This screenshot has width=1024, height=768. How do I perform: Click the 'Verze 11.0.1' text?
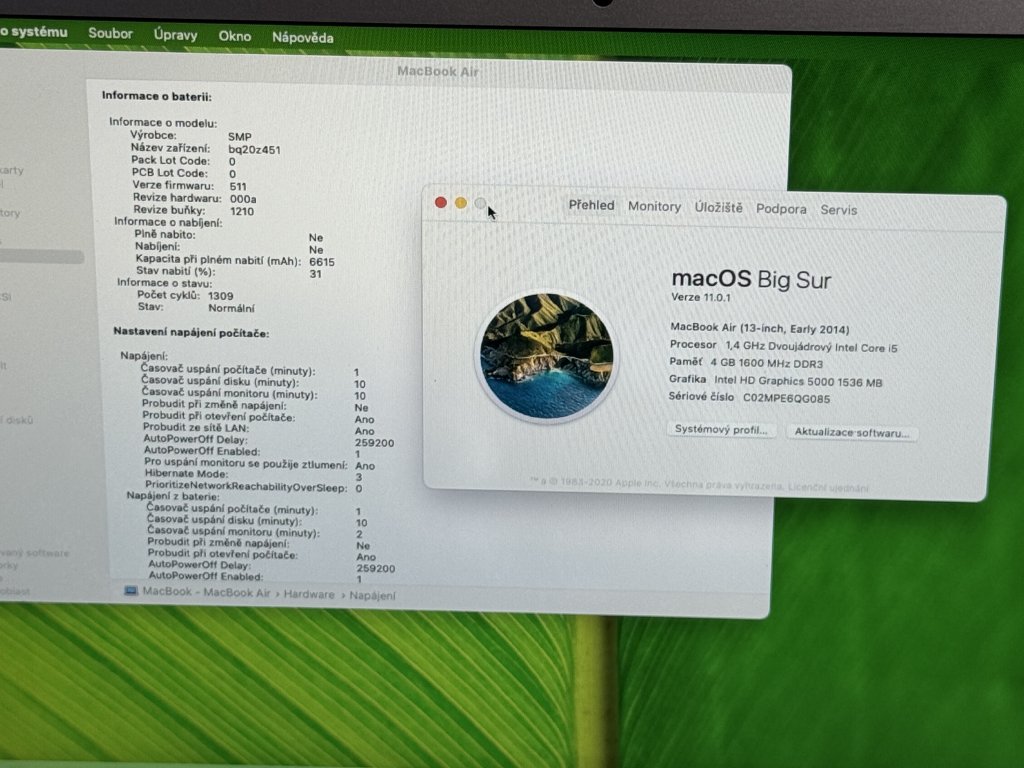tap(701, 297)
